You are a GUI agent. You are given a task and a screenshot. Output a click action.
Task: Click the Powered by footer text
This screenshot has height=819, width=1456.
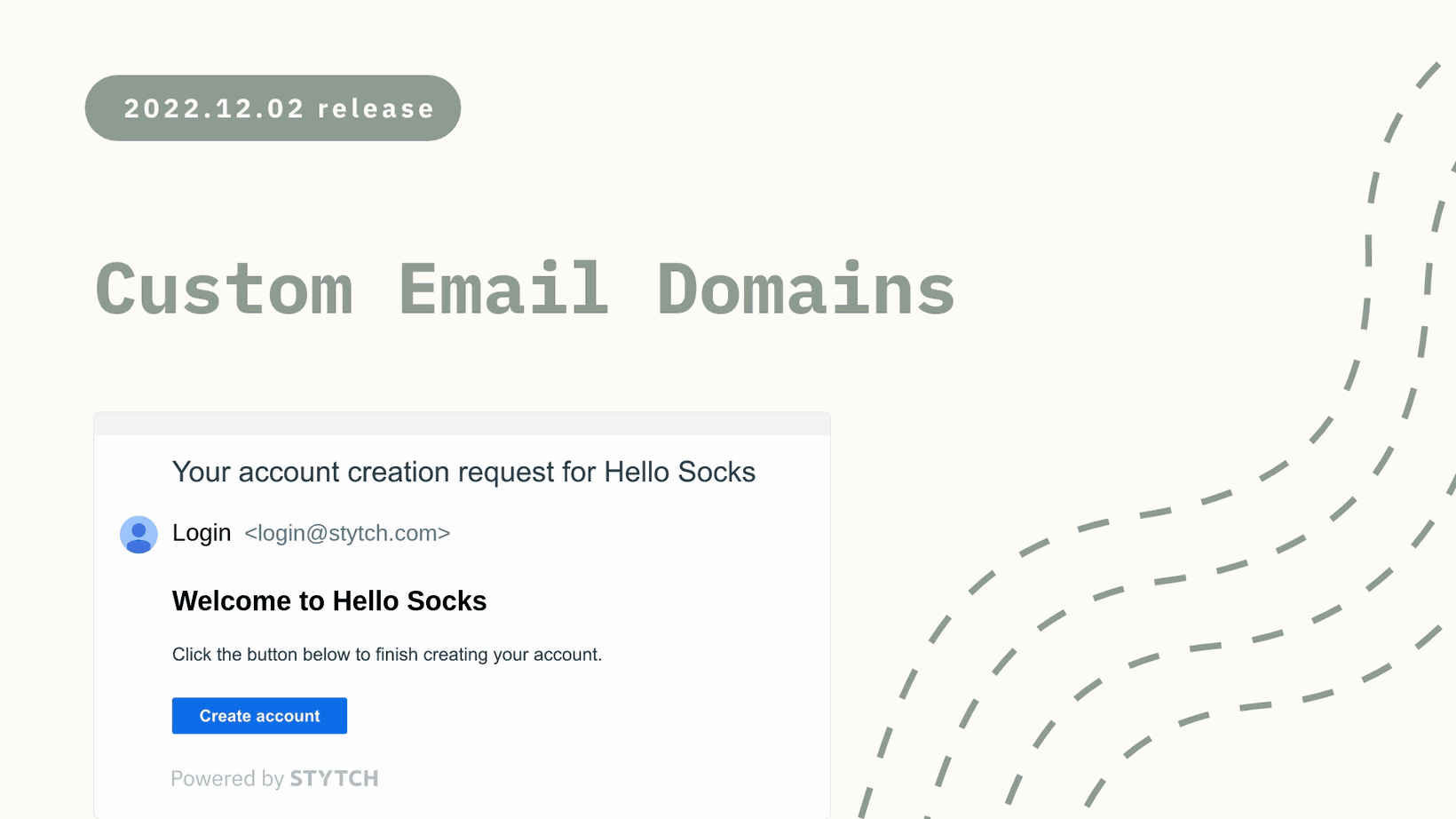click(227, 779)
